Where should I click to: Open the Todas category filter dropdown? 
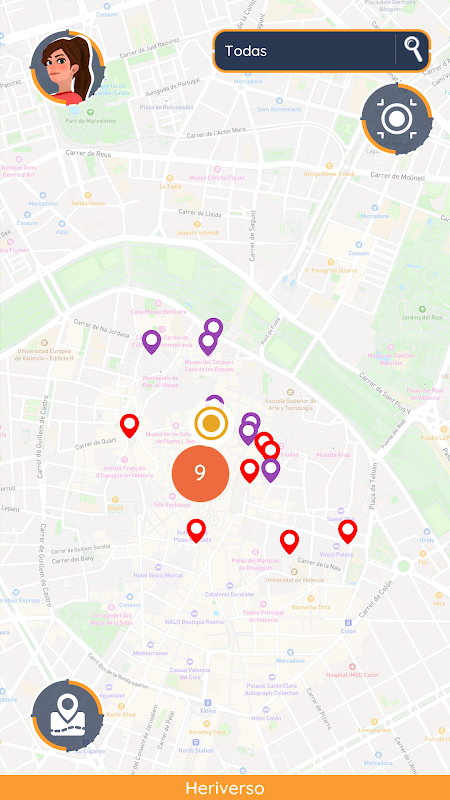305,51
